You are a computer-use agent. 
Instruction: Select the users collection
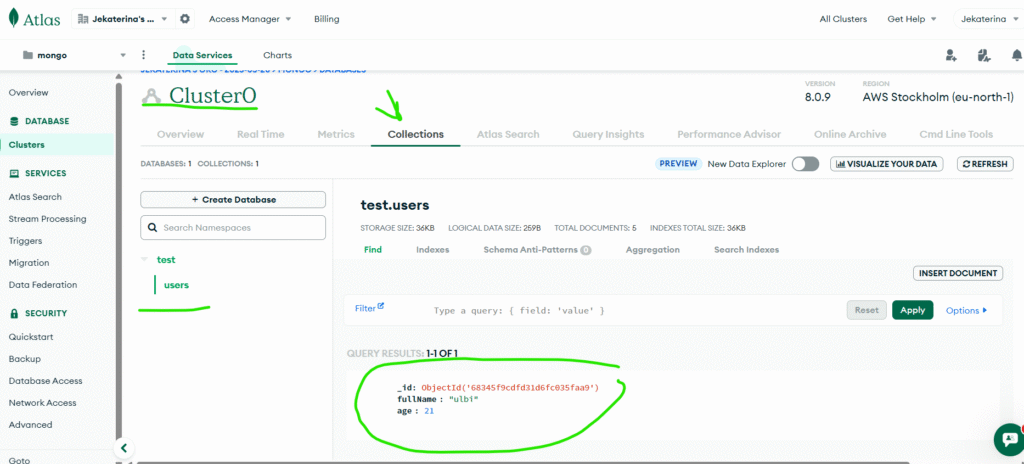pos(176,285)
